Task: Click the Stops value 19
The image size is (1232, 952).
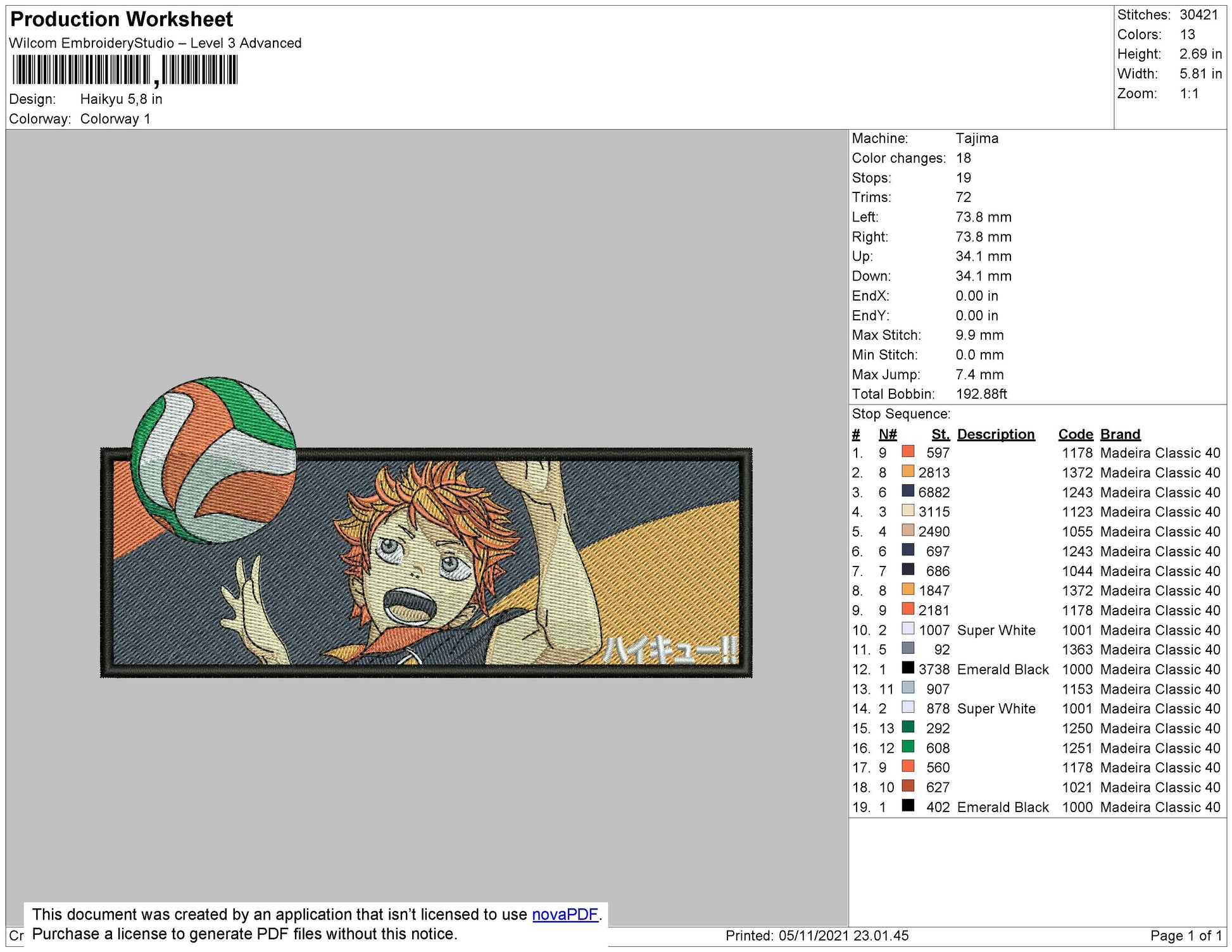Action: tap(963, 178)
